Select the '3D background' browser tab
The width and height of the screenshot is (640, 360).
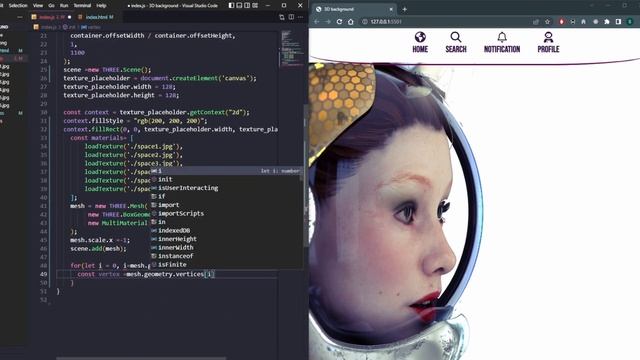click(354, 9)
